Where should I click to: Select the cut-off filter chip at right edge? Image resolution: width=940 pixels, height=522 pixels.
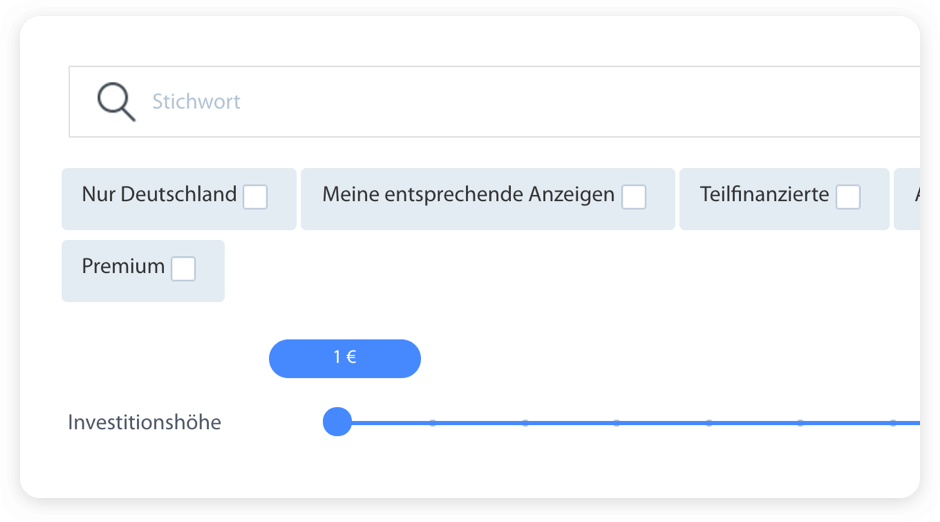tap(907, 199)
